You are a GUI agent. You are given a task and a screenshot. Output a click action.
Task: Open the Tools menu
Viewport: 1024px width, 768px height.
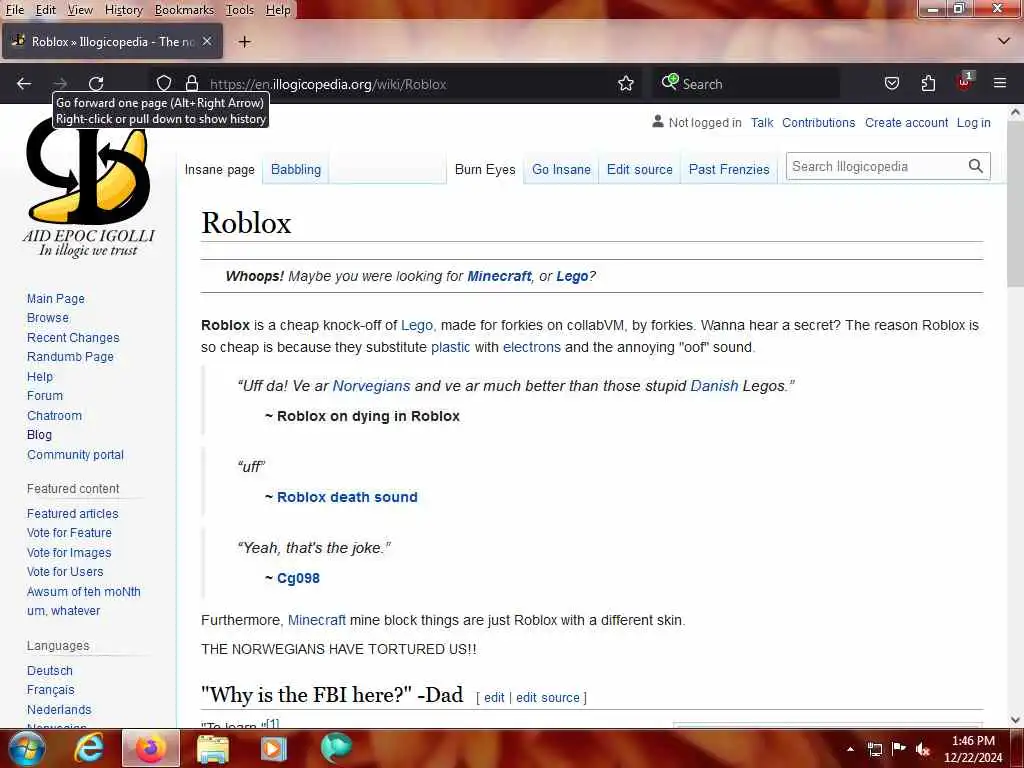click(240, 10)
